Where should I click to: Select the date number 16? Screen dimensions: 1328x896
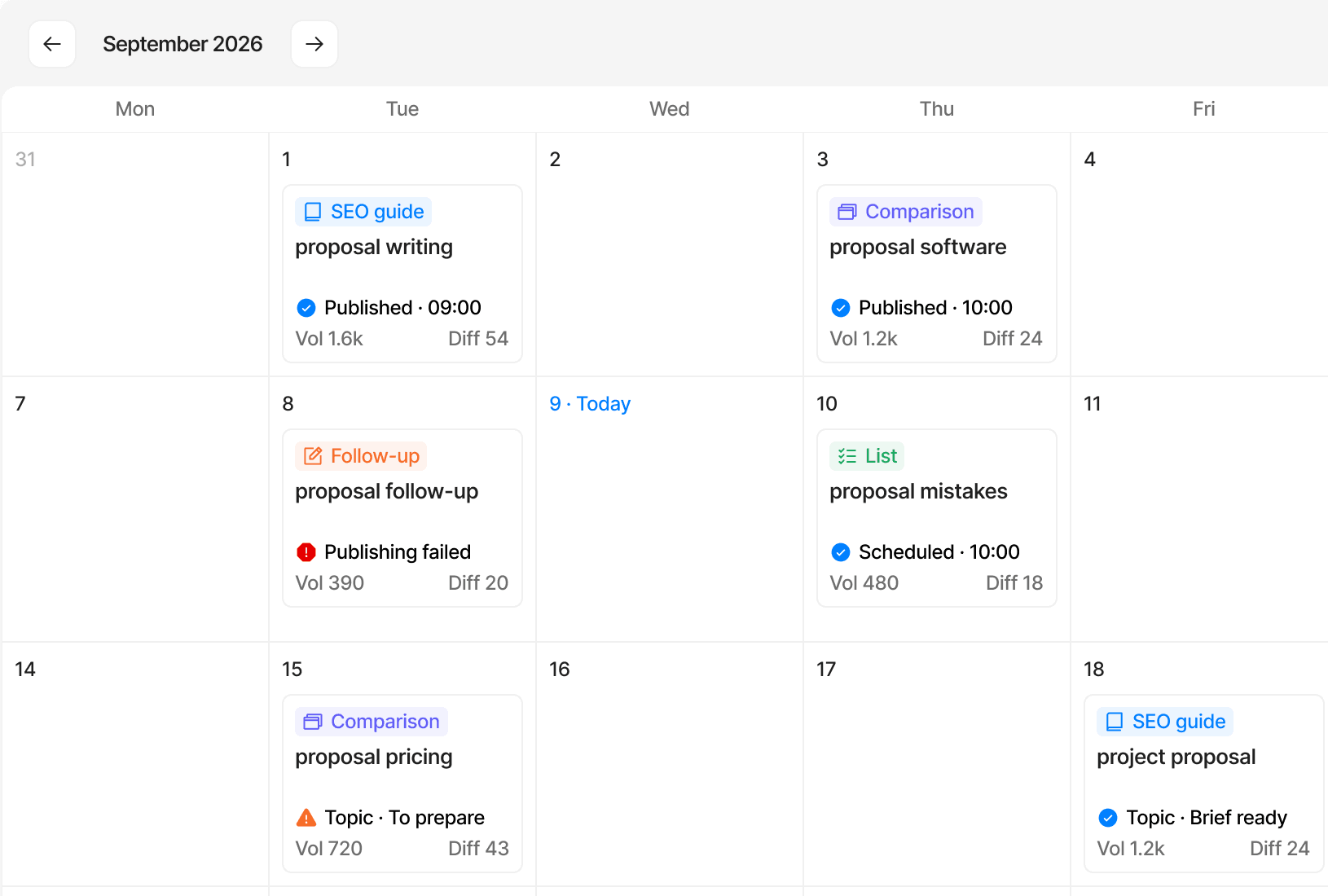tap(560, 670)
